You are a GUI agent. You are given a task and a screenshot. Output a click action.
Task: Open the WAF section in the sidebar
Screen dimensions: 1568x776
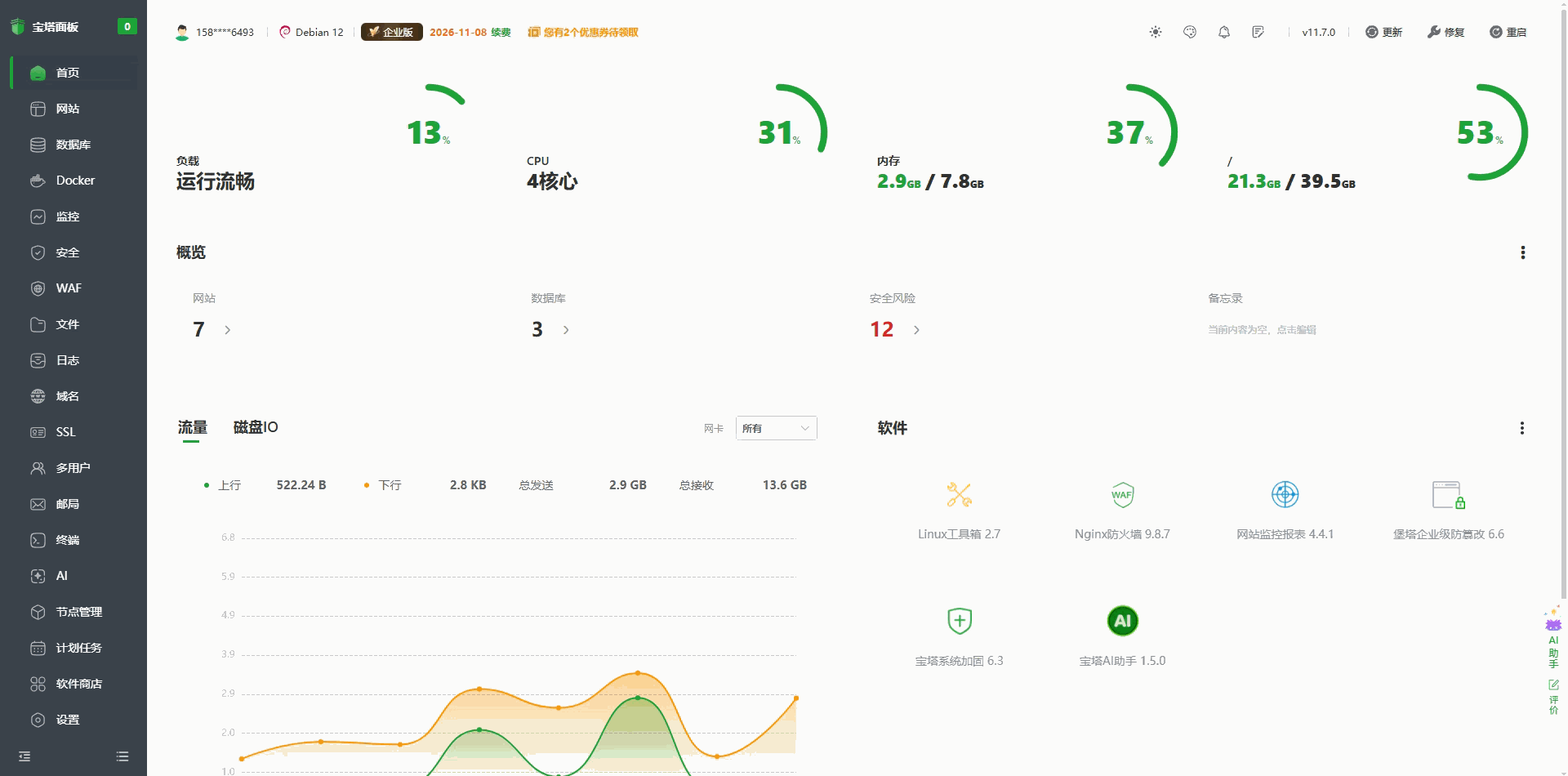[69, 288]
